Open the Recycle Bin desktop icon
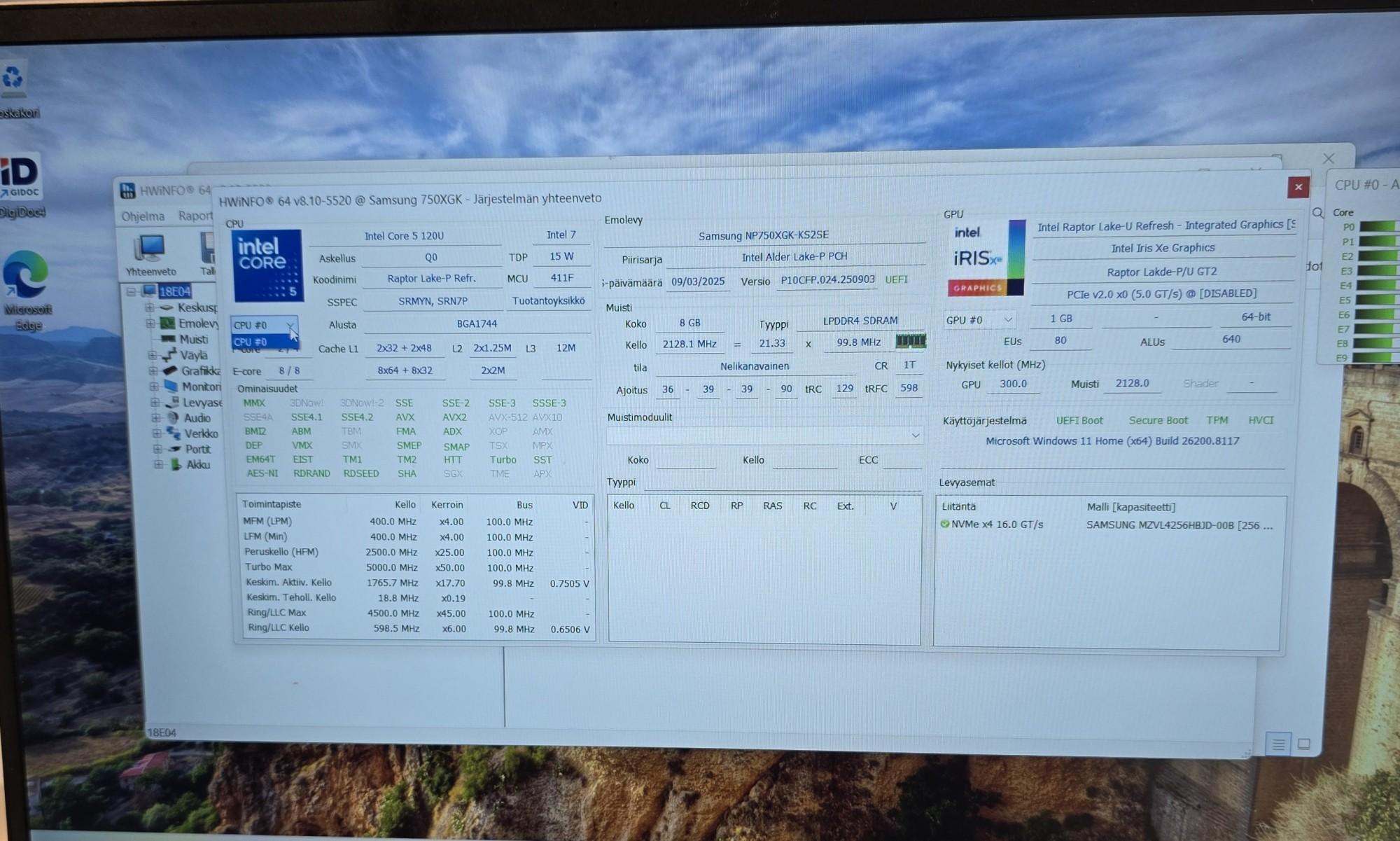This screenshot has width=1400, height=841. [13, 78]
